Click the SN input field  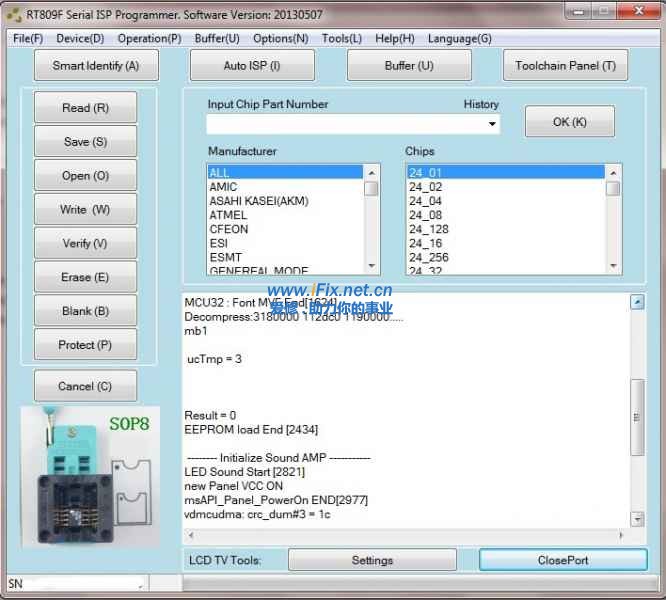[75, 584]
